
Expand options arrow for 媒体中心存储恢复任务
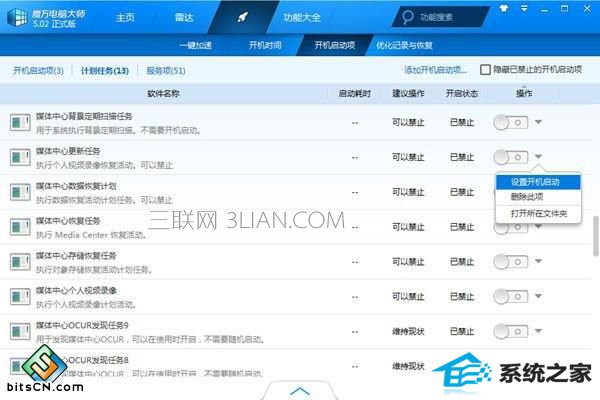[538, 261]
